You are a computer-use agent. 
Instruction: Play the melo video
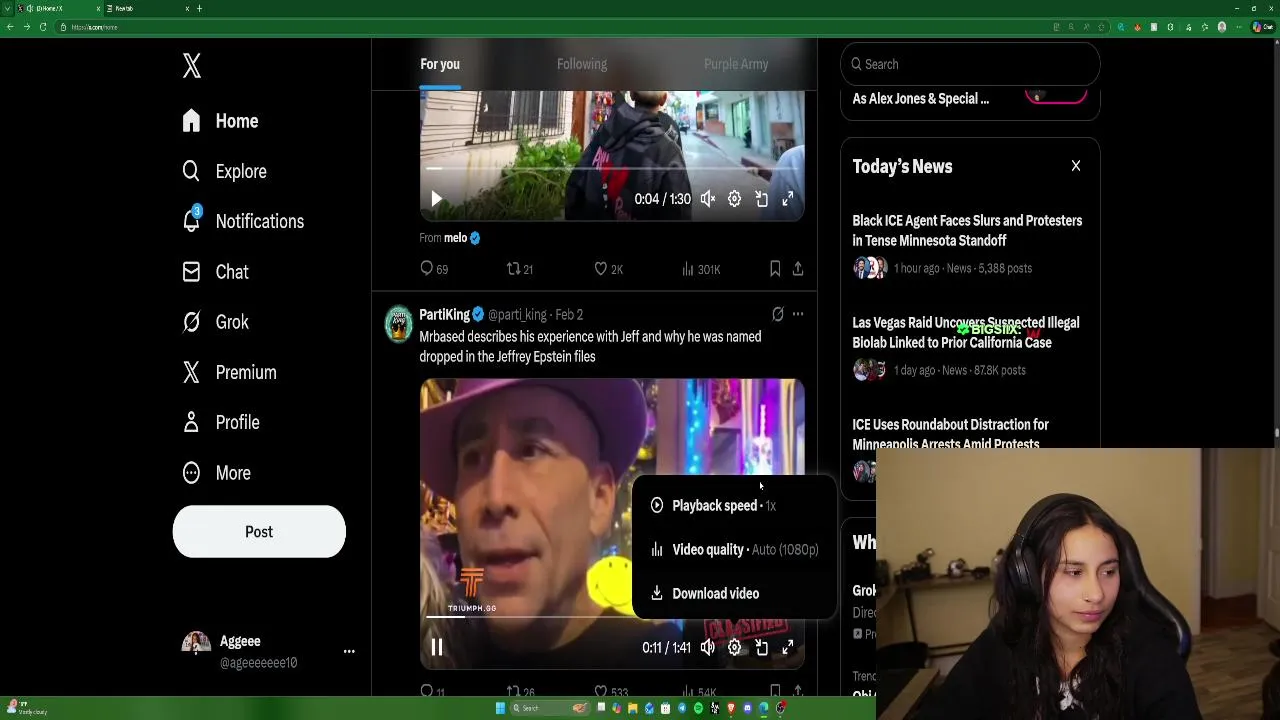tap(436, 199)
